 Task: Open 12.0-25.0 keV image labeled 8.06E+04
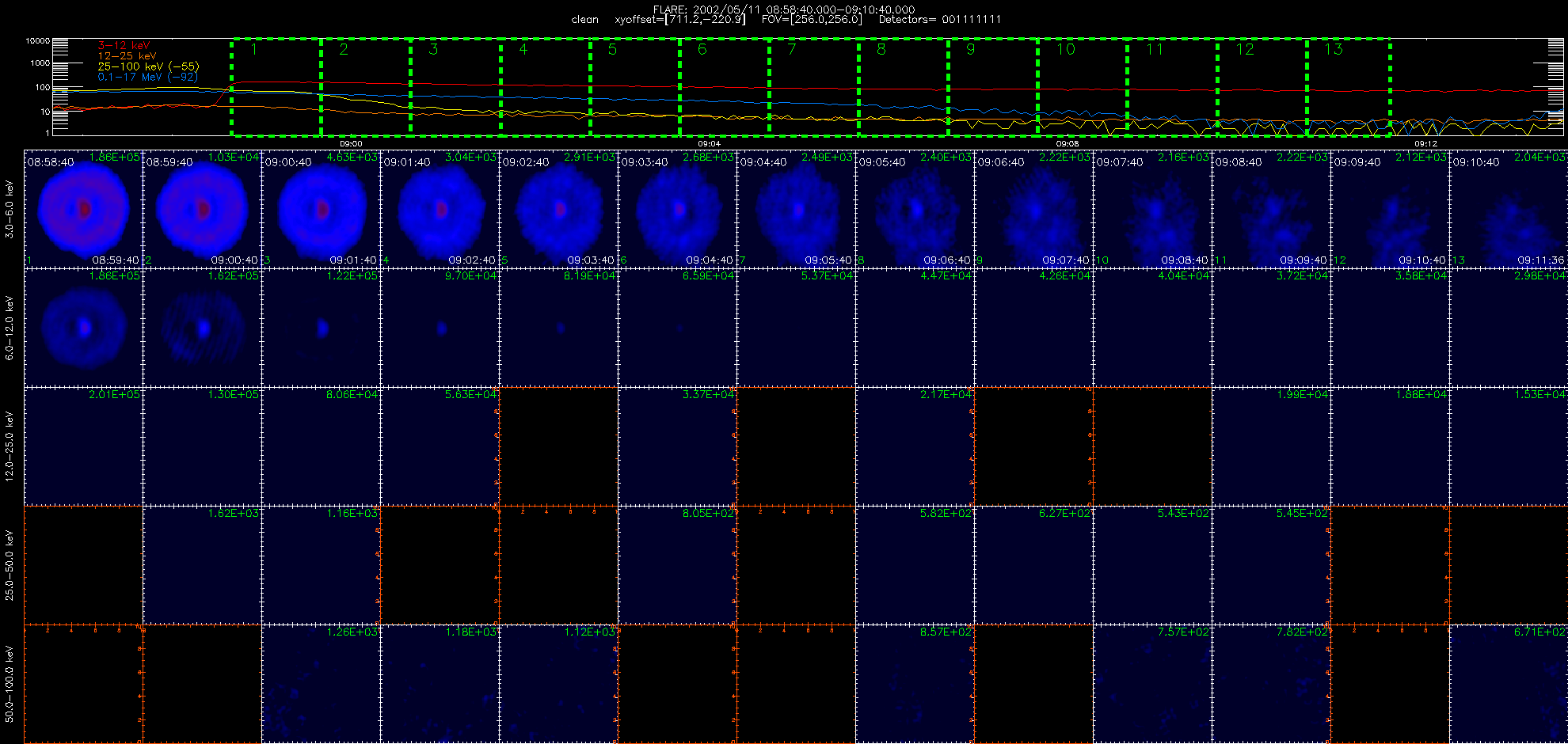coord(322,446)
